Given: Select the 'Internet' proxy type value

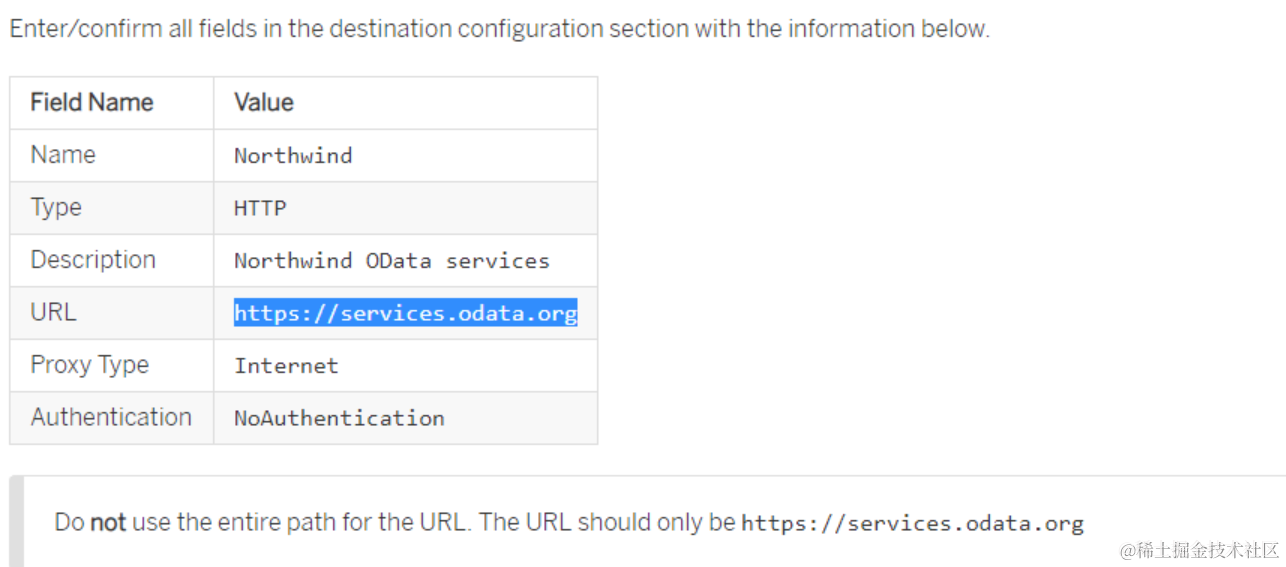Looking at the screenshot, I should pos(286,366).
